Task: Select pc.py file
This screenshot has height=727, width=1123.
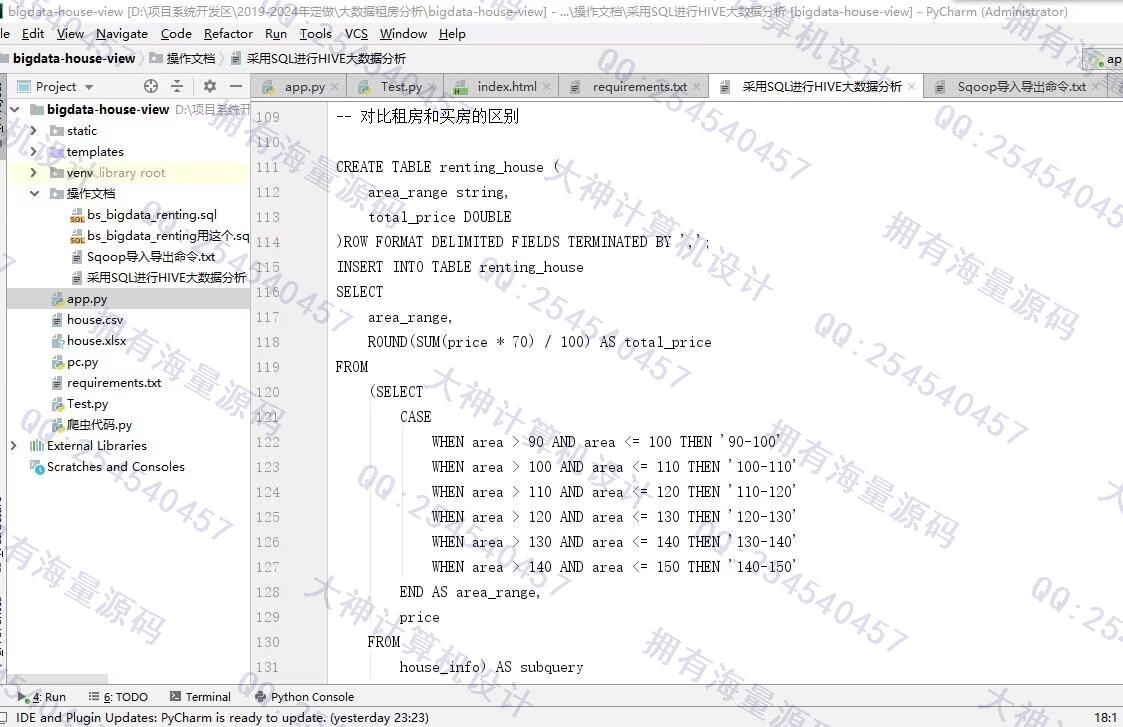Action: pos(75,362)
